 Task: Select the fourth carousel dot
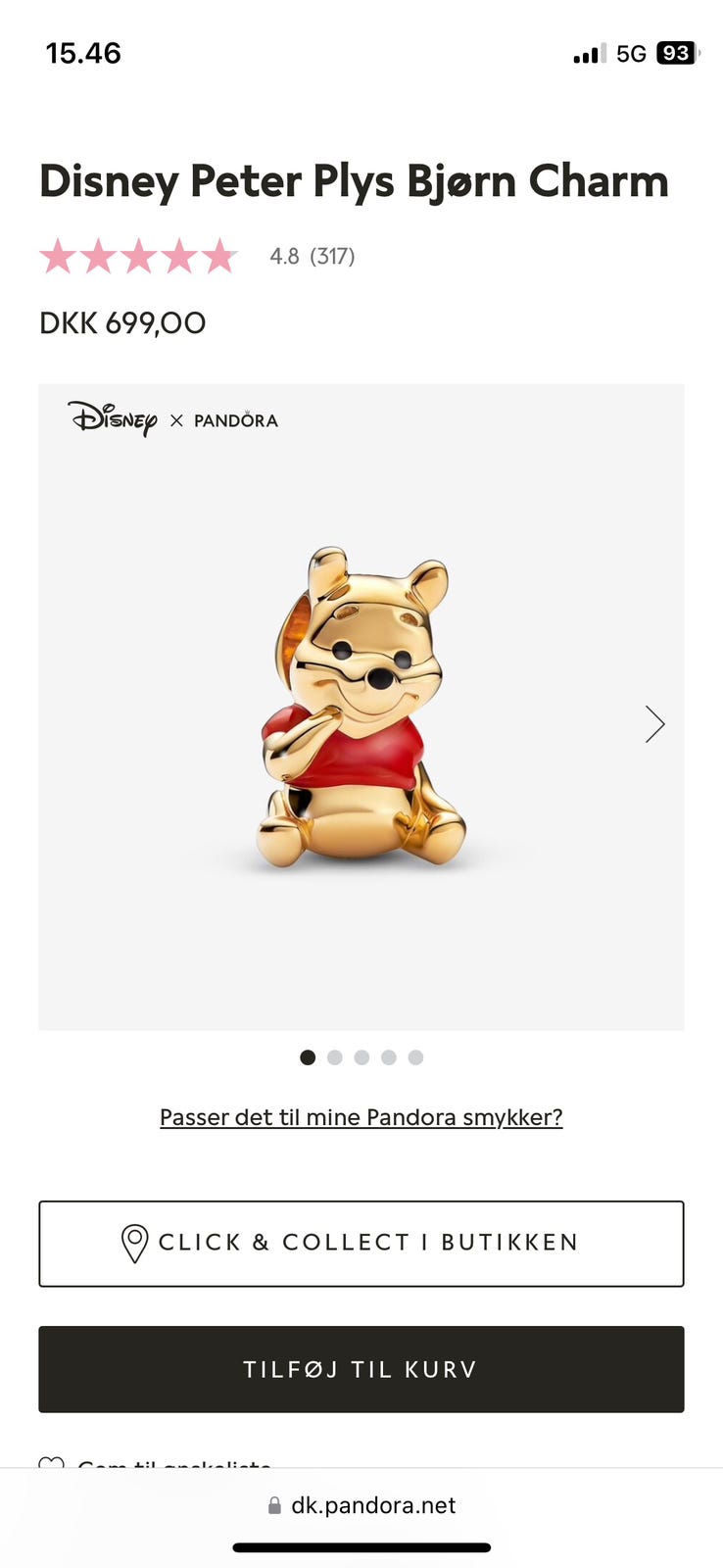coord(389,1057)
